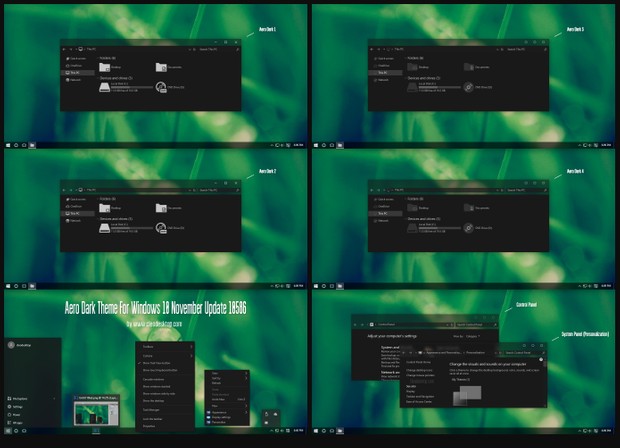
Task: Click Change desktop icons link
Action: [420, 370]
